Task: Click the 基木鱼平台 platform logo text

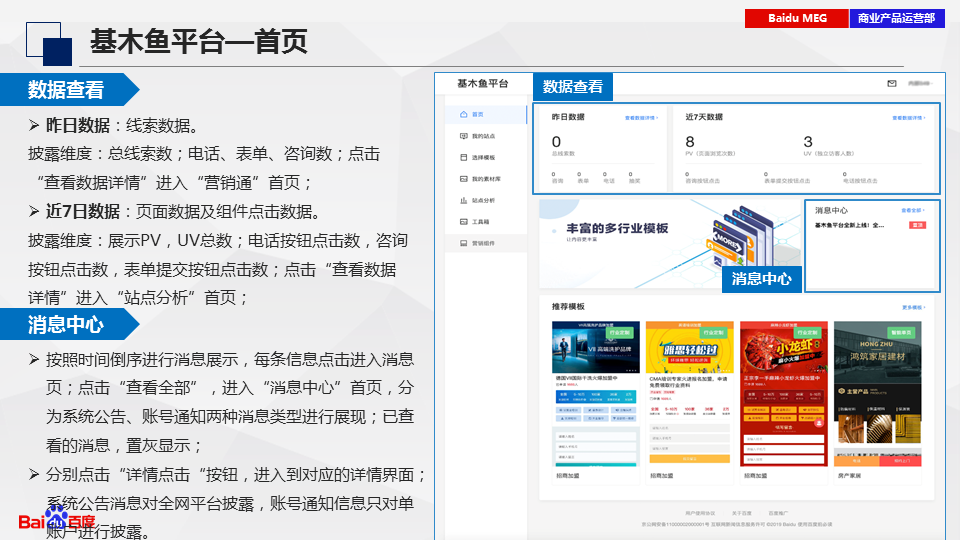Action: 482,83
